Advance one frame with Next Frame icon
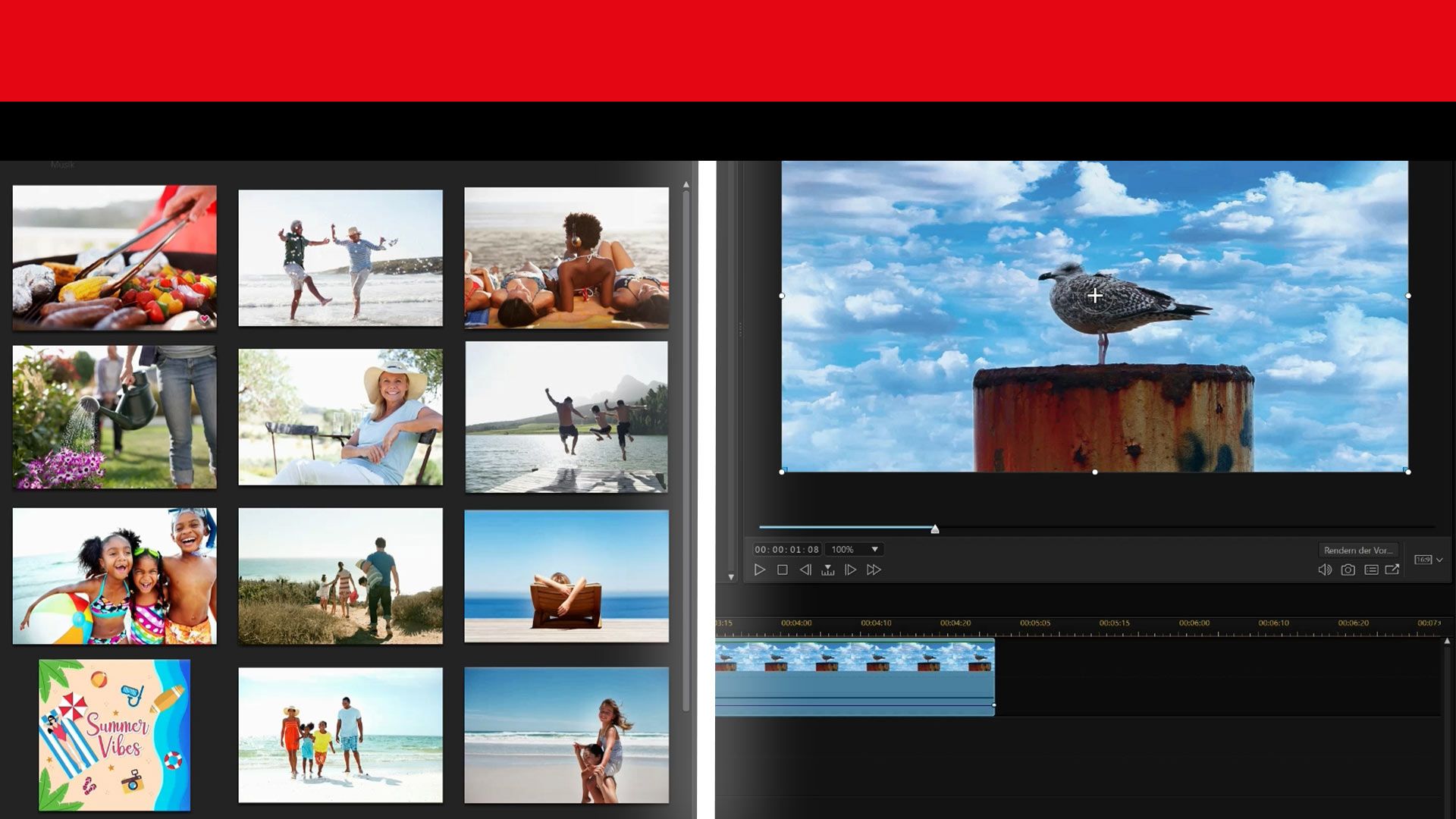The image size is (1456, 819). pyautogui.click(x=850, y=570)
